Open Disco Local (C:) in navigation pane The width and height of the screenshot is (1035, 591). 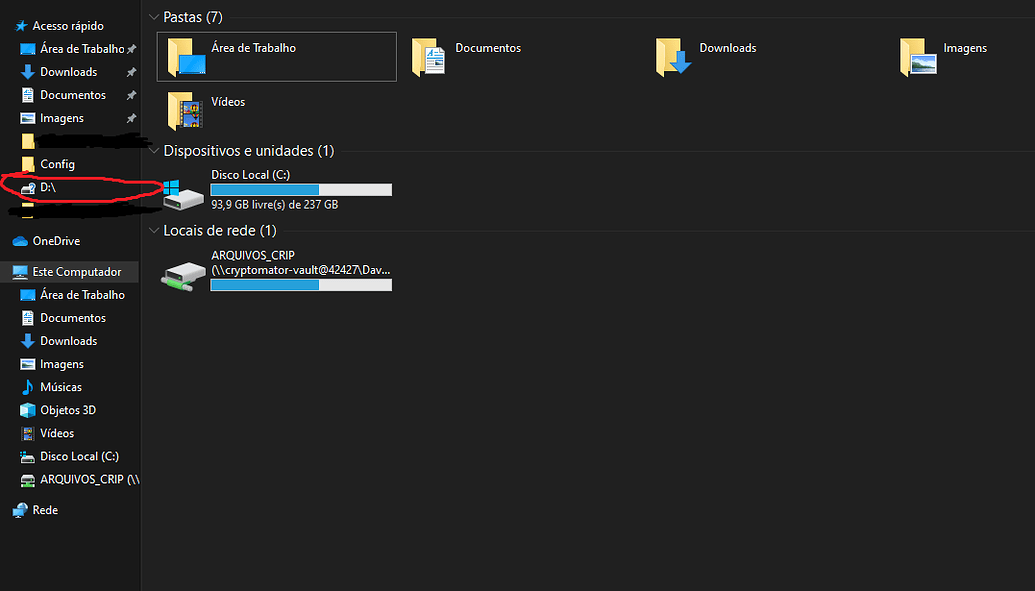[x=79, y=456]
